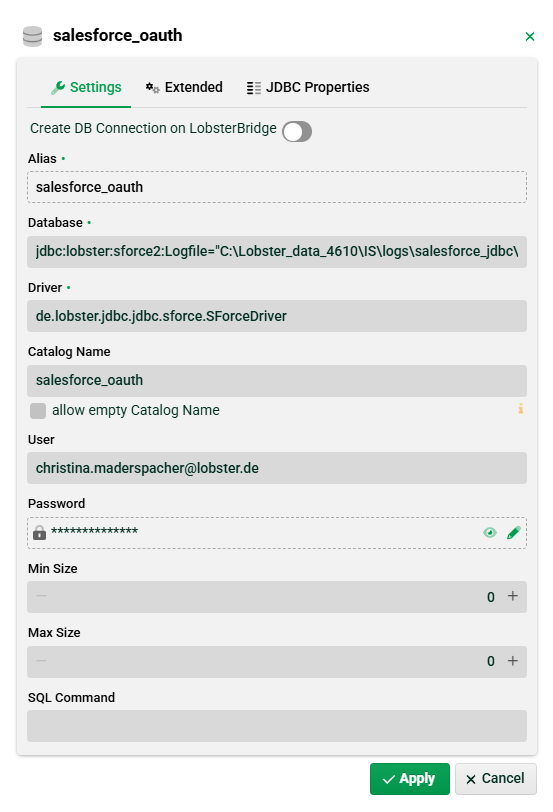This screenshot has height=812, width=553.
Task: Increase Min Size with plus icon
Action: 513,596
